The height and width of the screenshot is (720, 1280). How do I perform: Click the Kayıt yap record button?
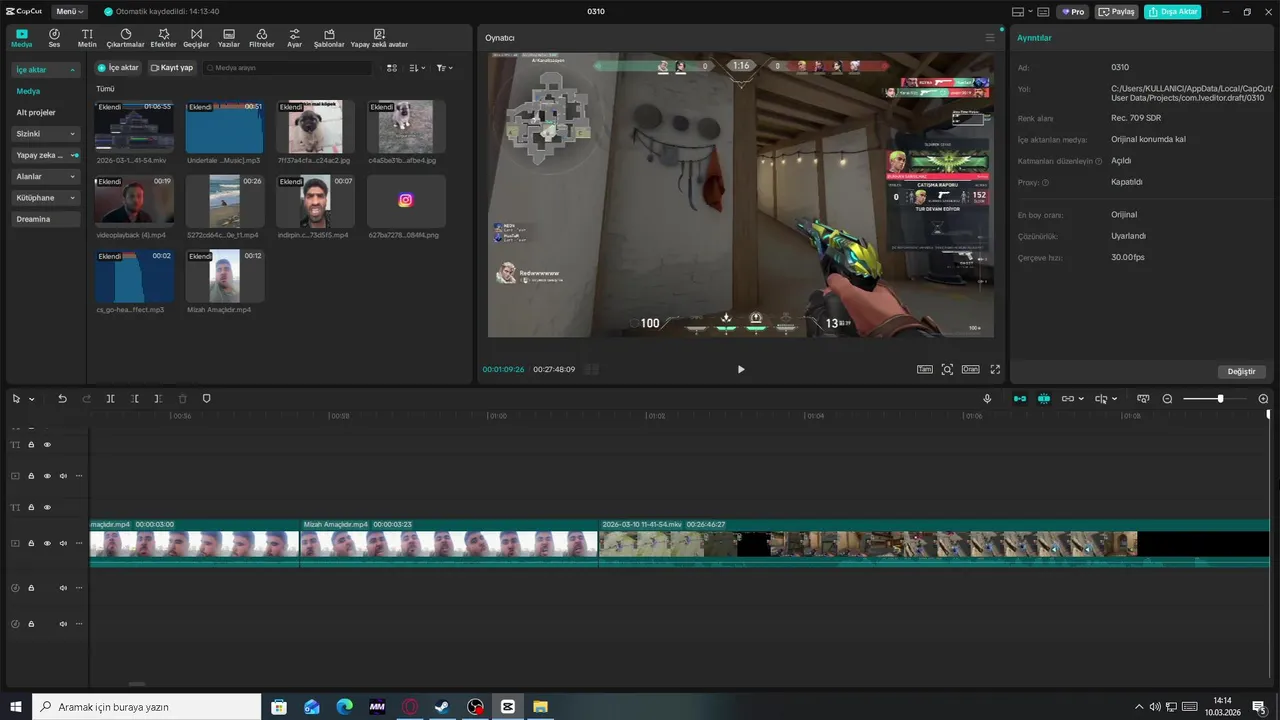tap(172, 68)
